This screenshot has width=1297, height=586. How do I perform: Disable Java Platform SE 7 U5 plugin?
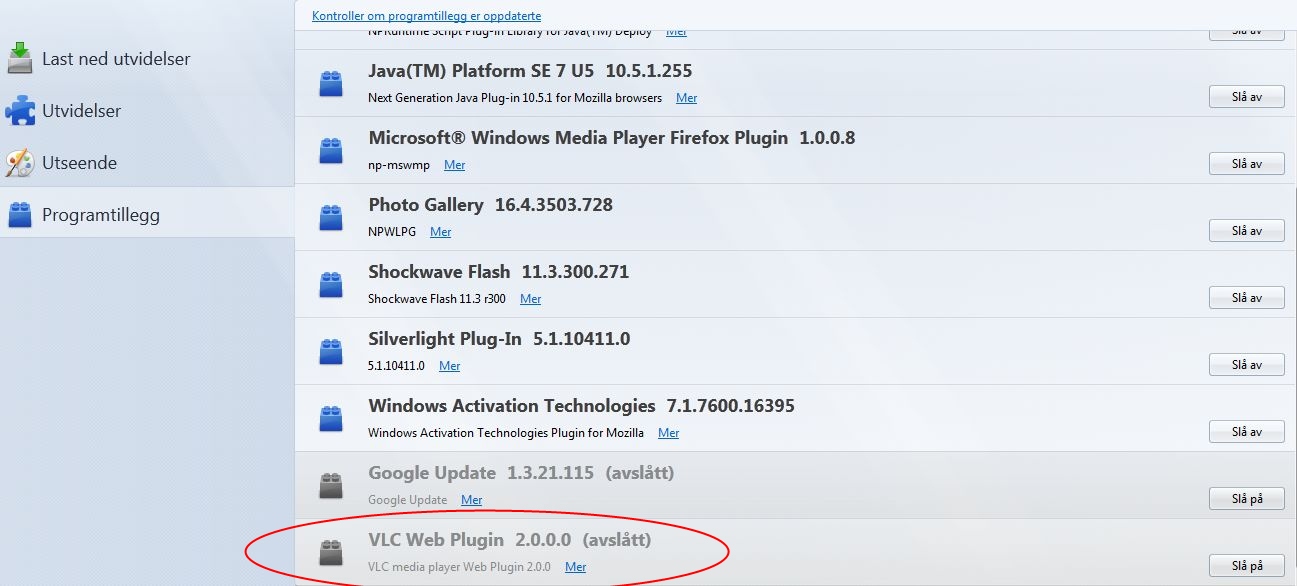click(x=1247, y=96)
